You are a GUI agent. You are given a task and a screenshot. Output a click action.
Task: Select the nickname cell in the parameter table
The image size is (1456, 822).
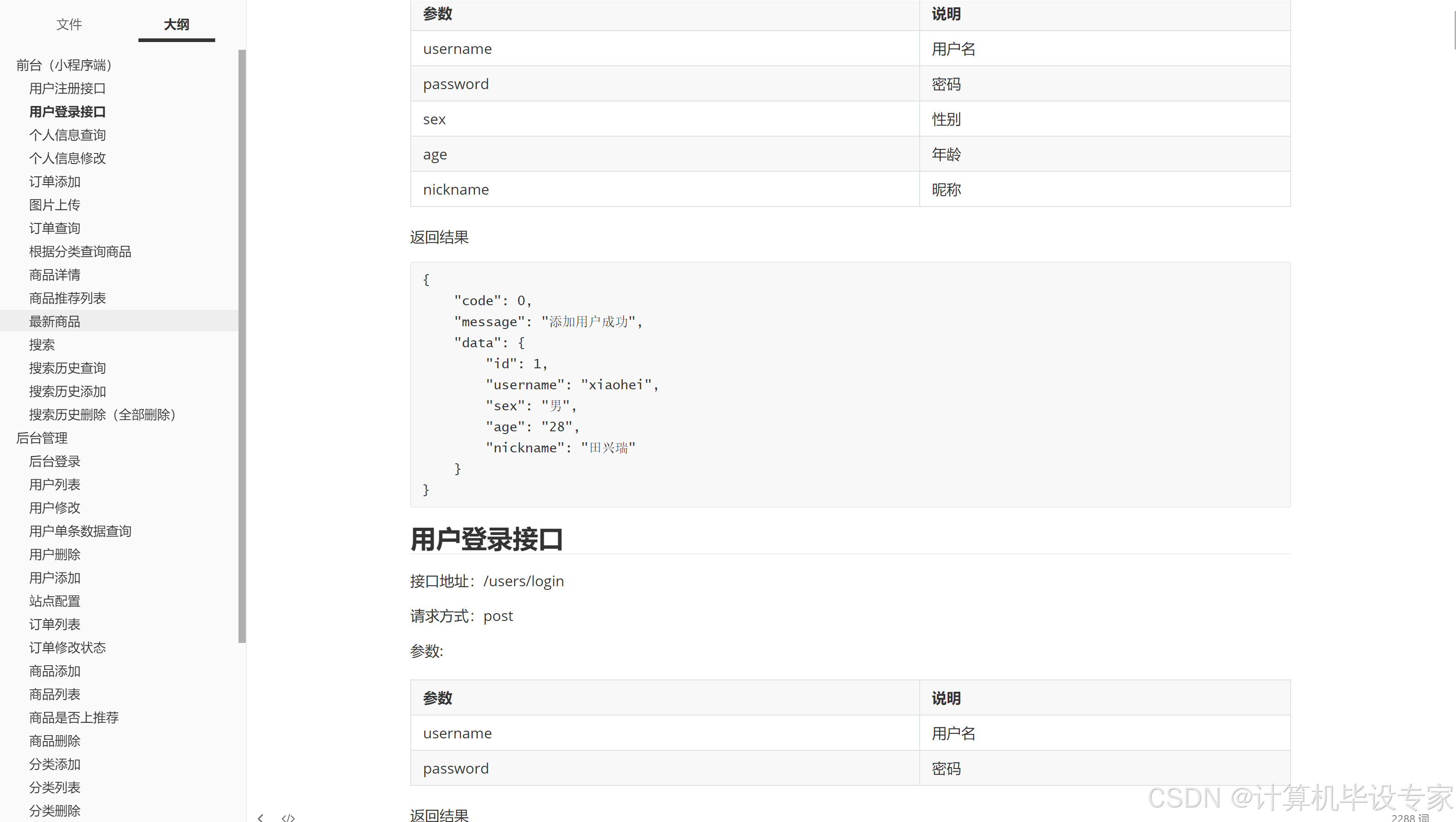(x=455, y=189)
